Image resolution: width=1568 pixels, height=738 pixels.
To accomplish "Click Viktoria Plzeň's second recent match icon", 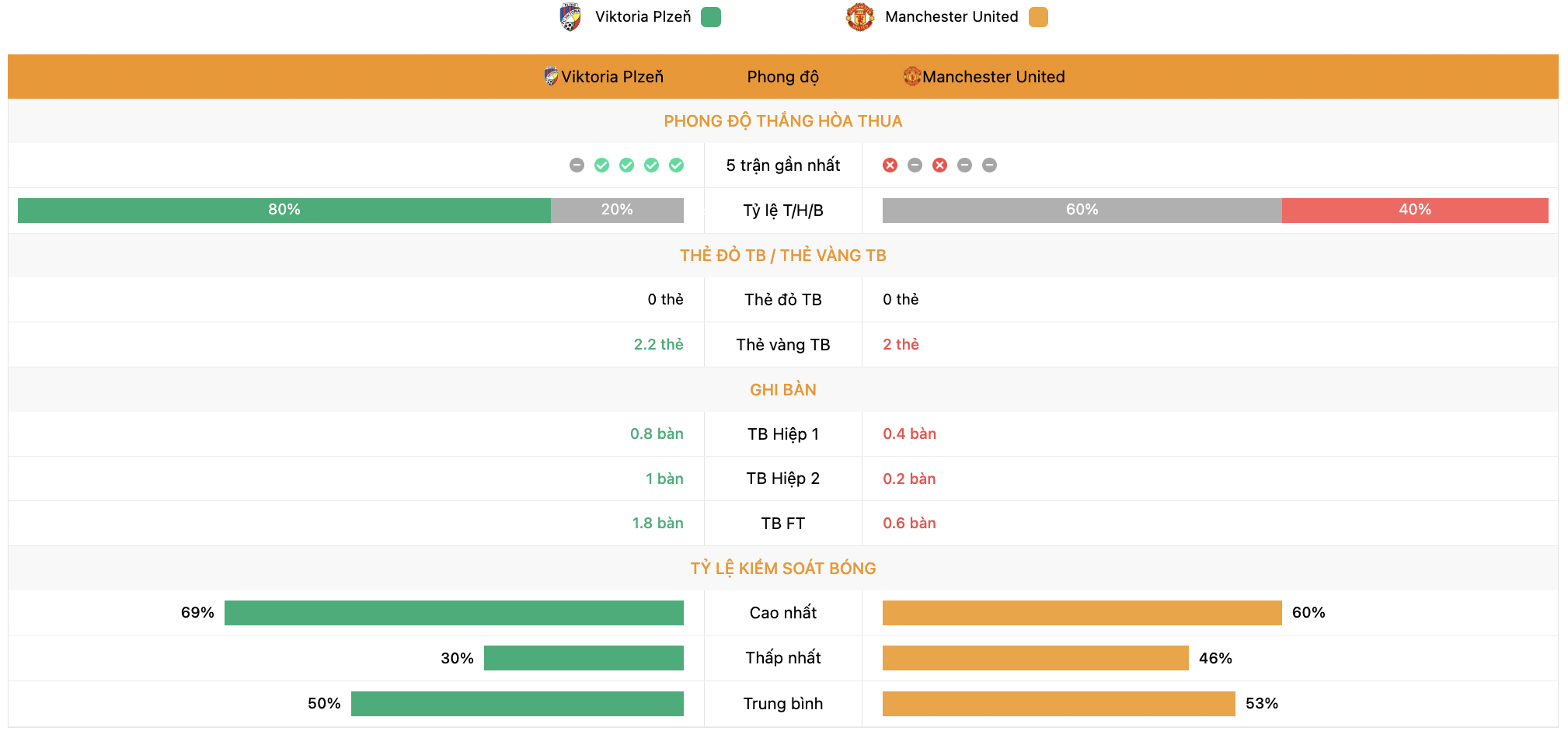I will click(x=601, y=165).
